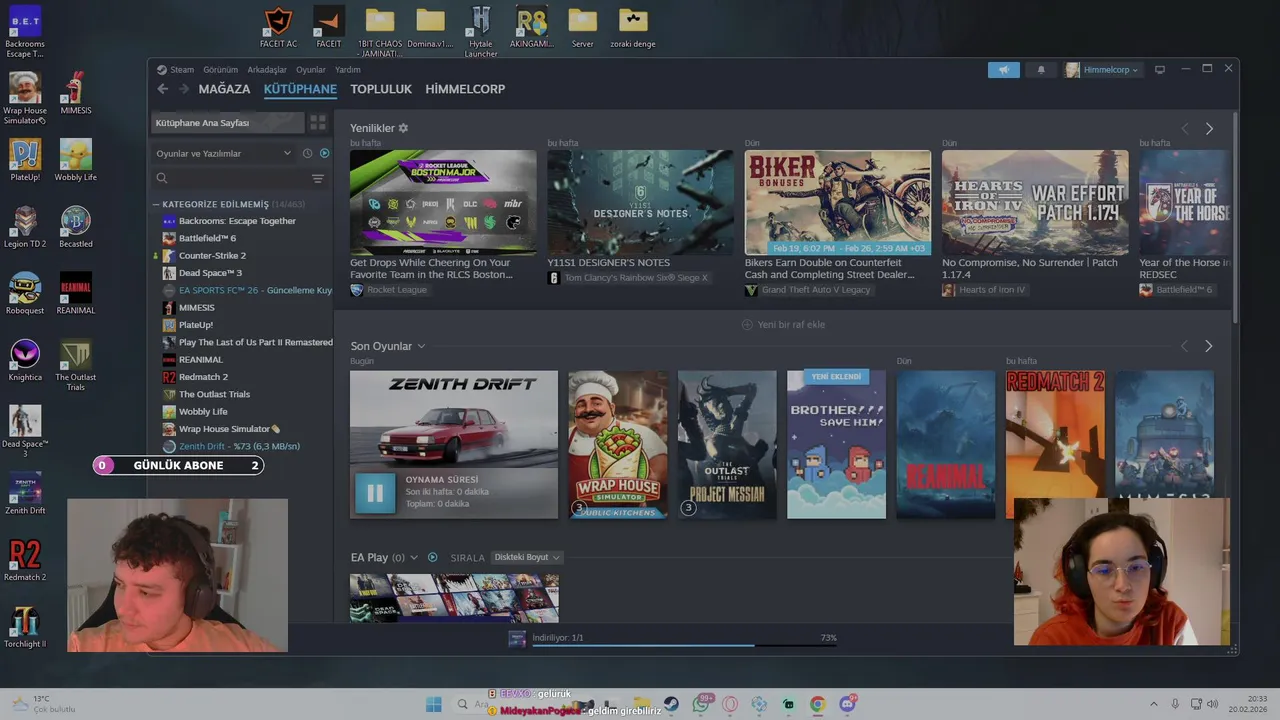Viewport: 1280px width, 720px height.
Task: Go forward with the Steam forward arrow
Action: tap(183, 89)
